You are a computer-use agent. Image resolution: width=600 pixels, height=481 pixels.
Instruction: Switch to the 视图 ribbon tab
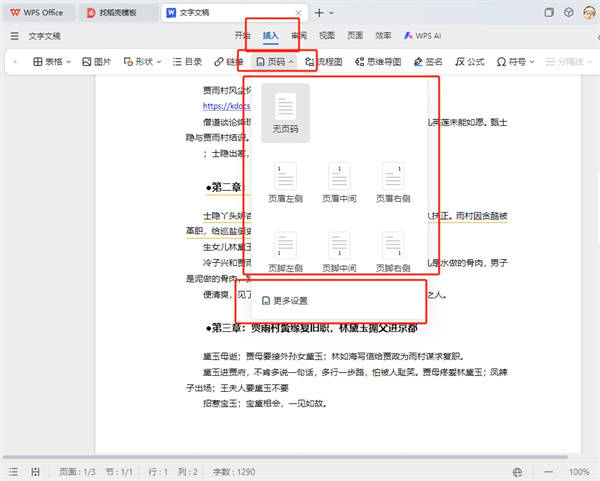click(326, 35)
